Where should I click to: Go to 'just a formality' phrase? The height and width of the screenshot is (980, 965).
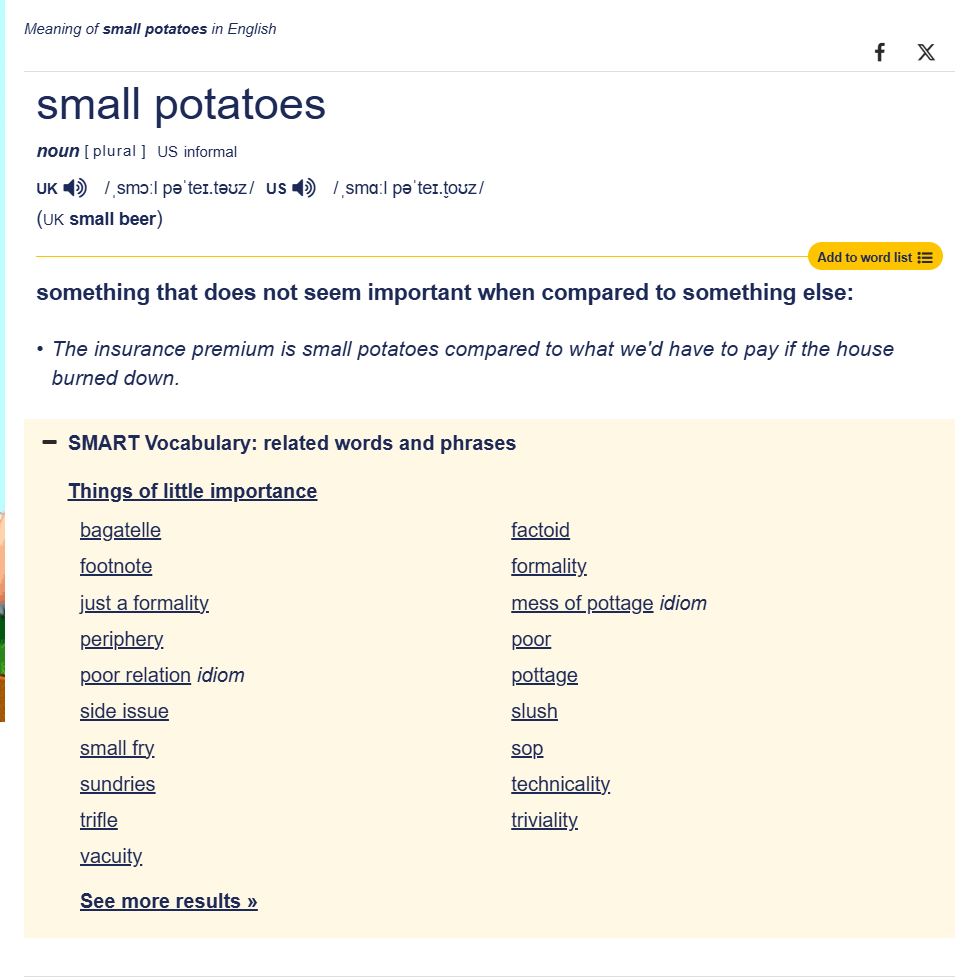[144, 603]
